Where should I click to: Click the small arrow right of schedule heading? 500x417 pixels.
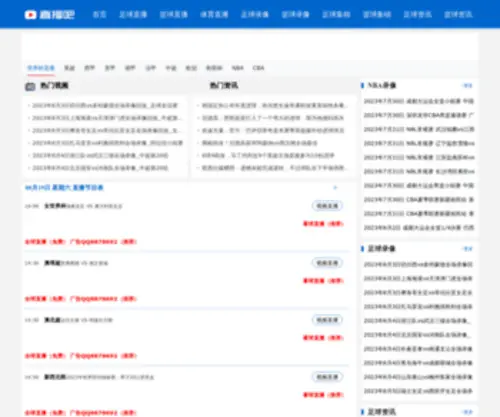coord(335,188)
